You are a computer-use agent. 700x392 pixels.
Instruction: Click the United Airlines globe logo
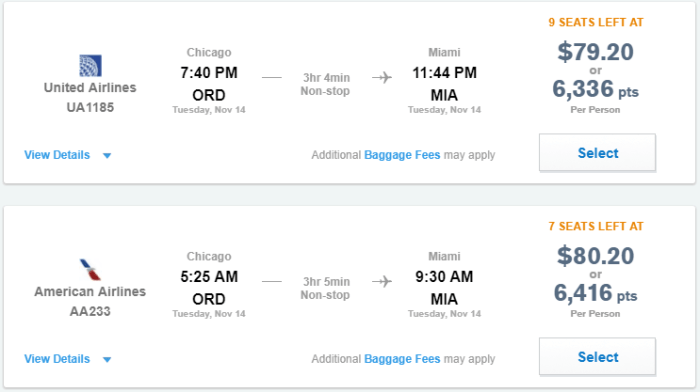pyautogui.click(x=90, y=66)
